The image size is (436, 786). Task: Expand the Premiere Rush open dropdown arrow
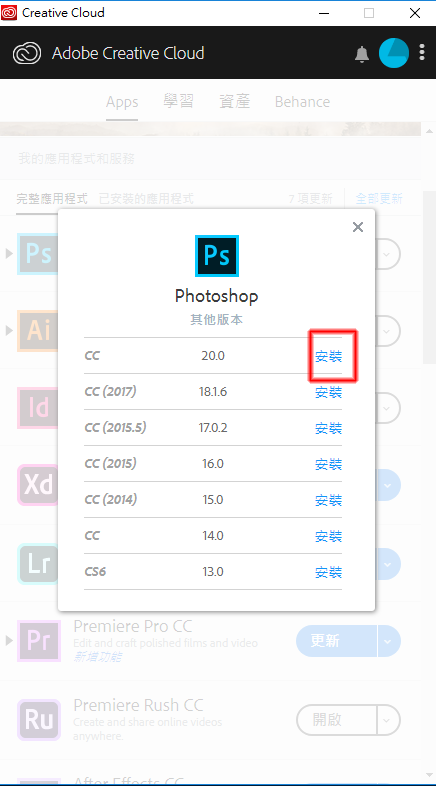[387, 720]
